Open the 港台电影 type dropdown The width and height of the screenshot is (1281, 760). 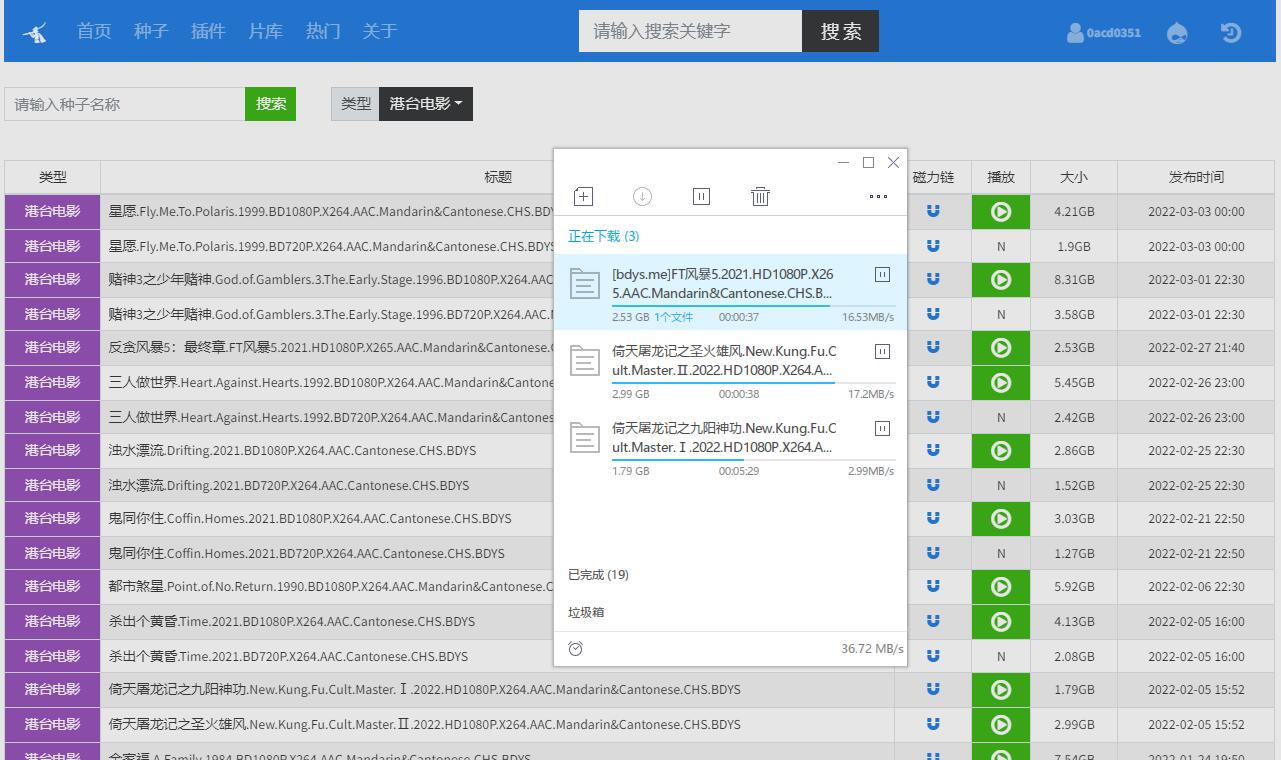click(425, 104)
